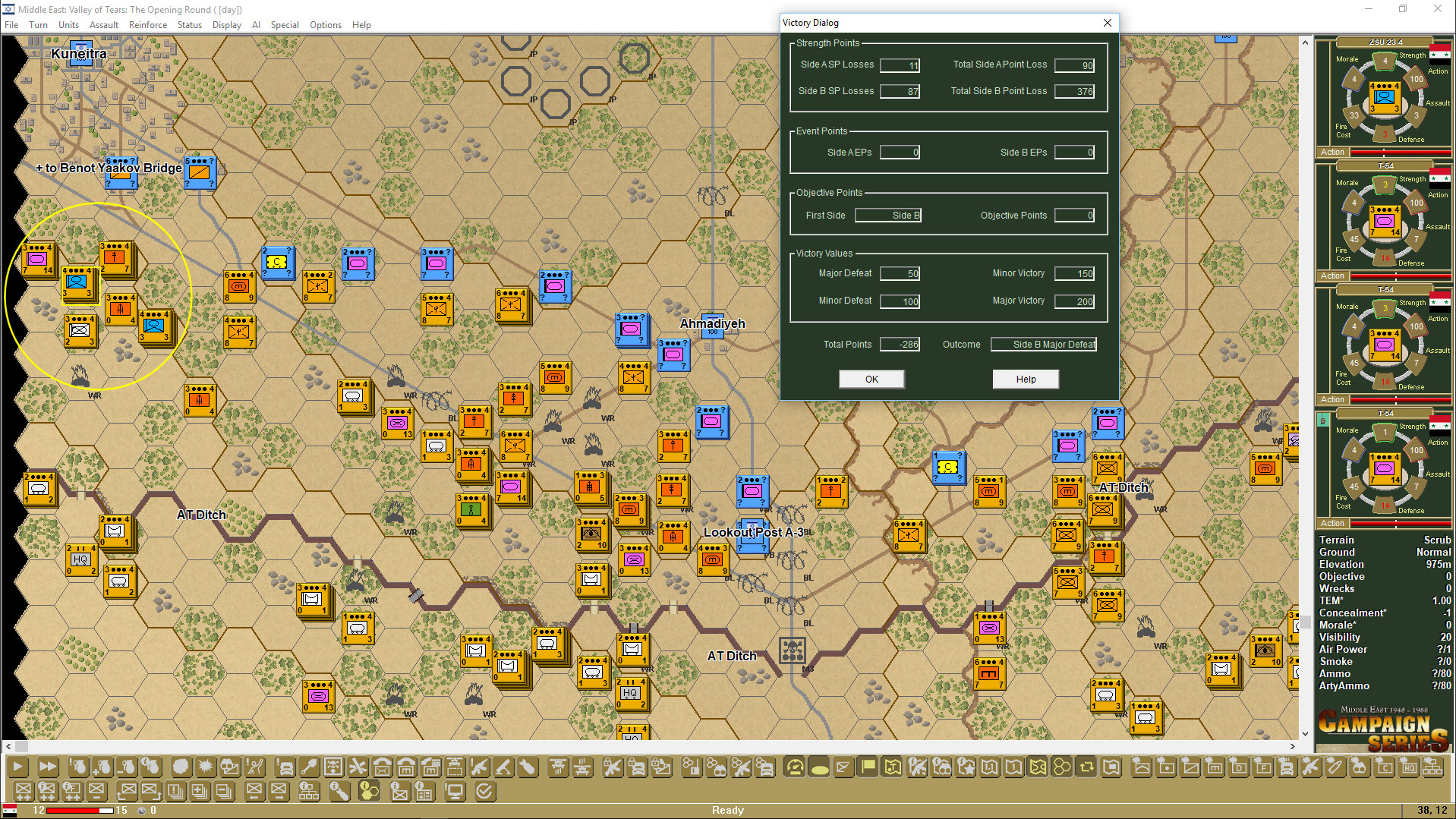Open the Turn menu

pyautogui.click(x=38, y=24)
